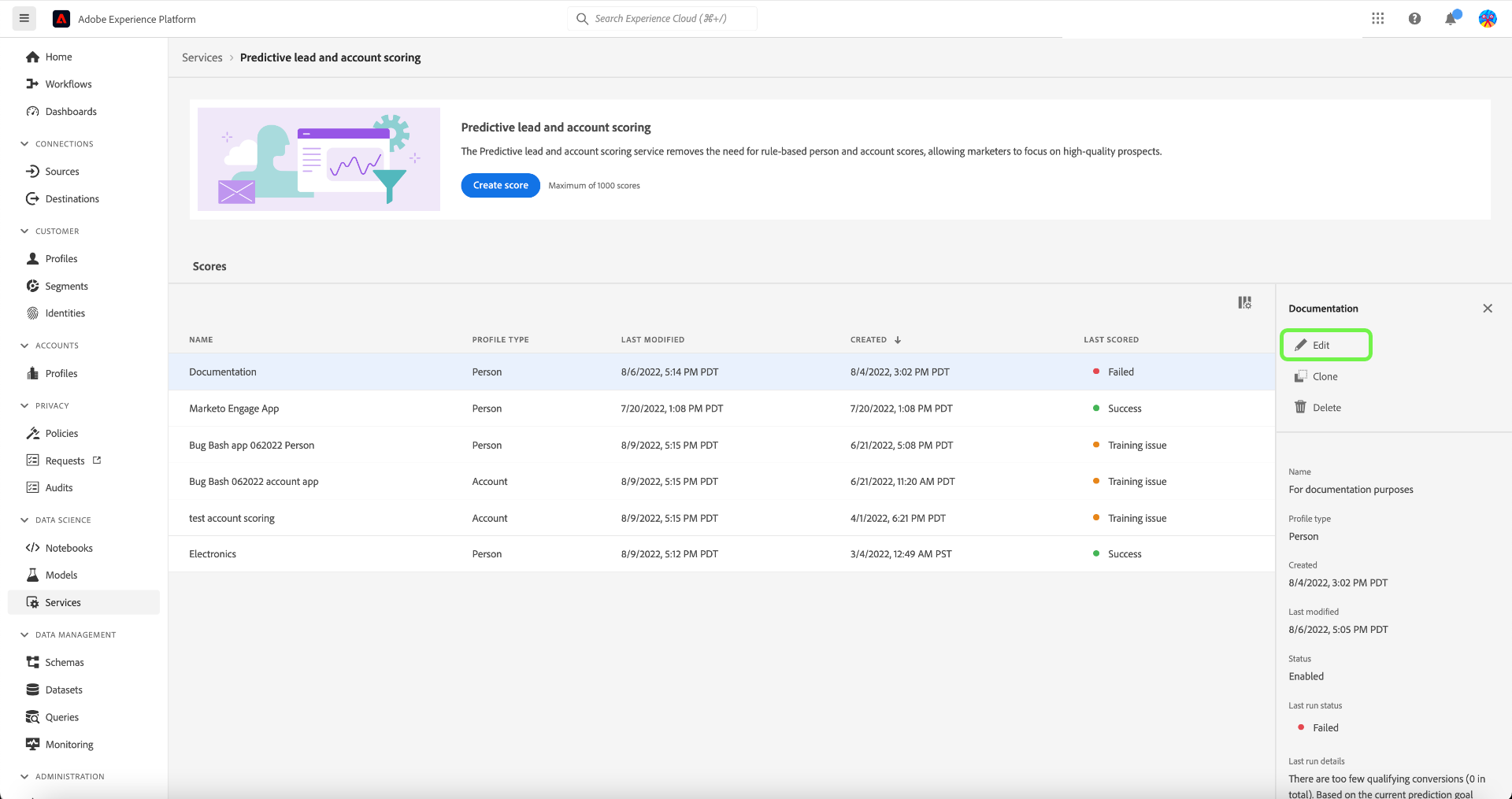Collapse the CUSTOMER section
Screen dimensions: 1512x799
point(24,231)
